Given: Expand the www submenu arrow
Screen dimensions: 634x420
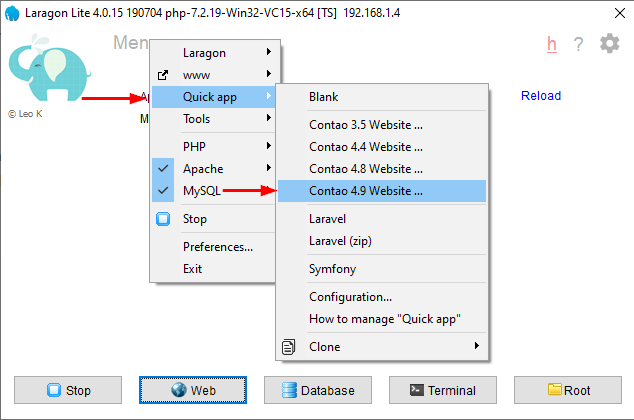Looking at the screenshot, I should coord(268,74).
